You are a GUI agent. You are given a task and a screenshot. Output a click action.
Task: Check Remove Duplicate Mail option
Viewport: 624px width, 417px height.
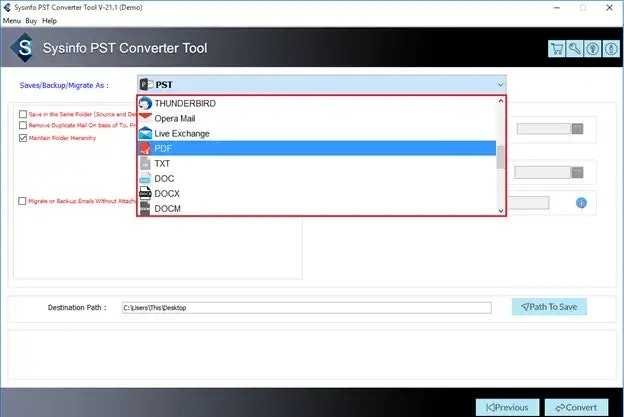pyautogui.click(x=23, y=125)
